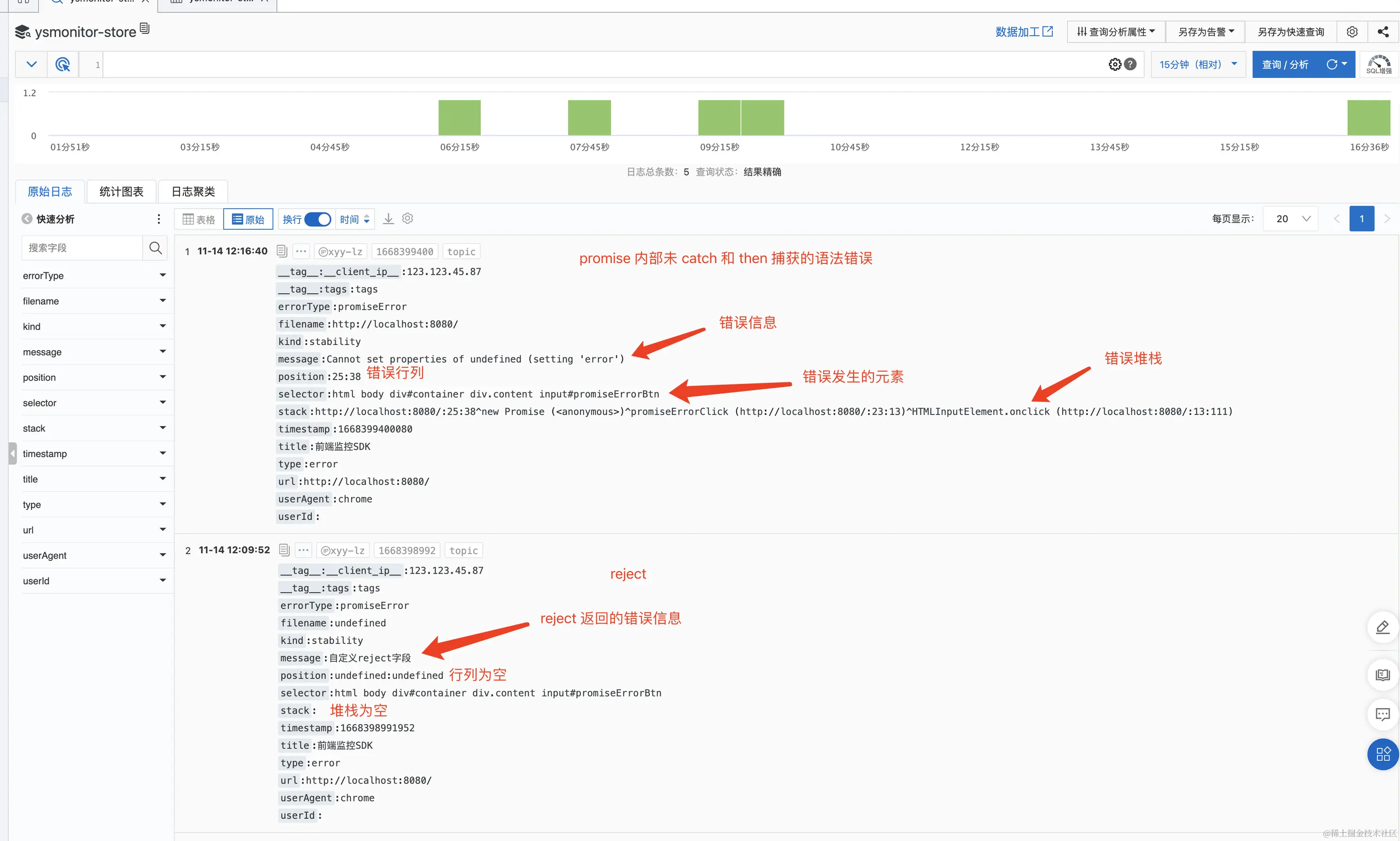This screenshot has width=1400, height=841.
Task: Open the 数据加工 link
Action: pyautogui.click(x=1023, y=32)
